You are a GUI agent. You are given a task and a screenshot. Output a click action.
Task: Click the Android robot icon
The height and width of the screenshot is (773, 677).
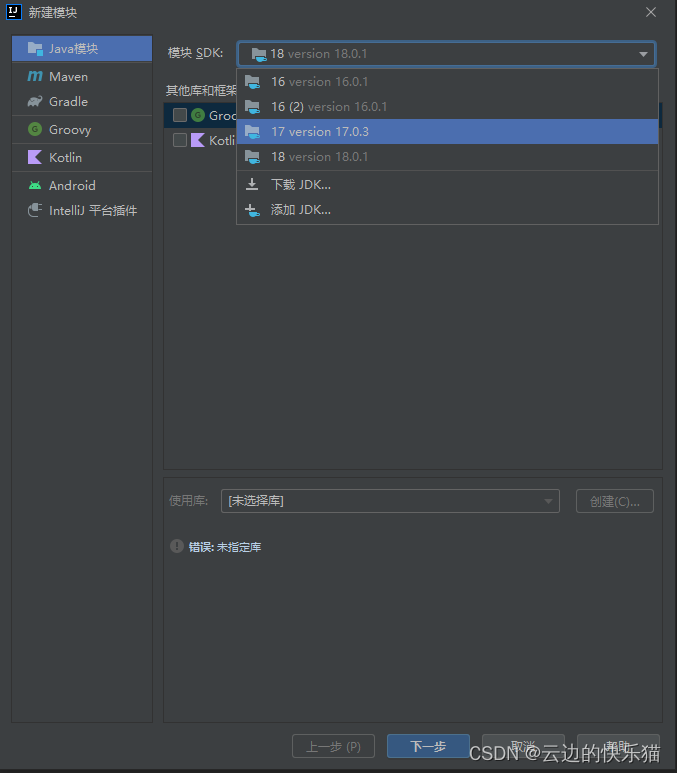35,186
